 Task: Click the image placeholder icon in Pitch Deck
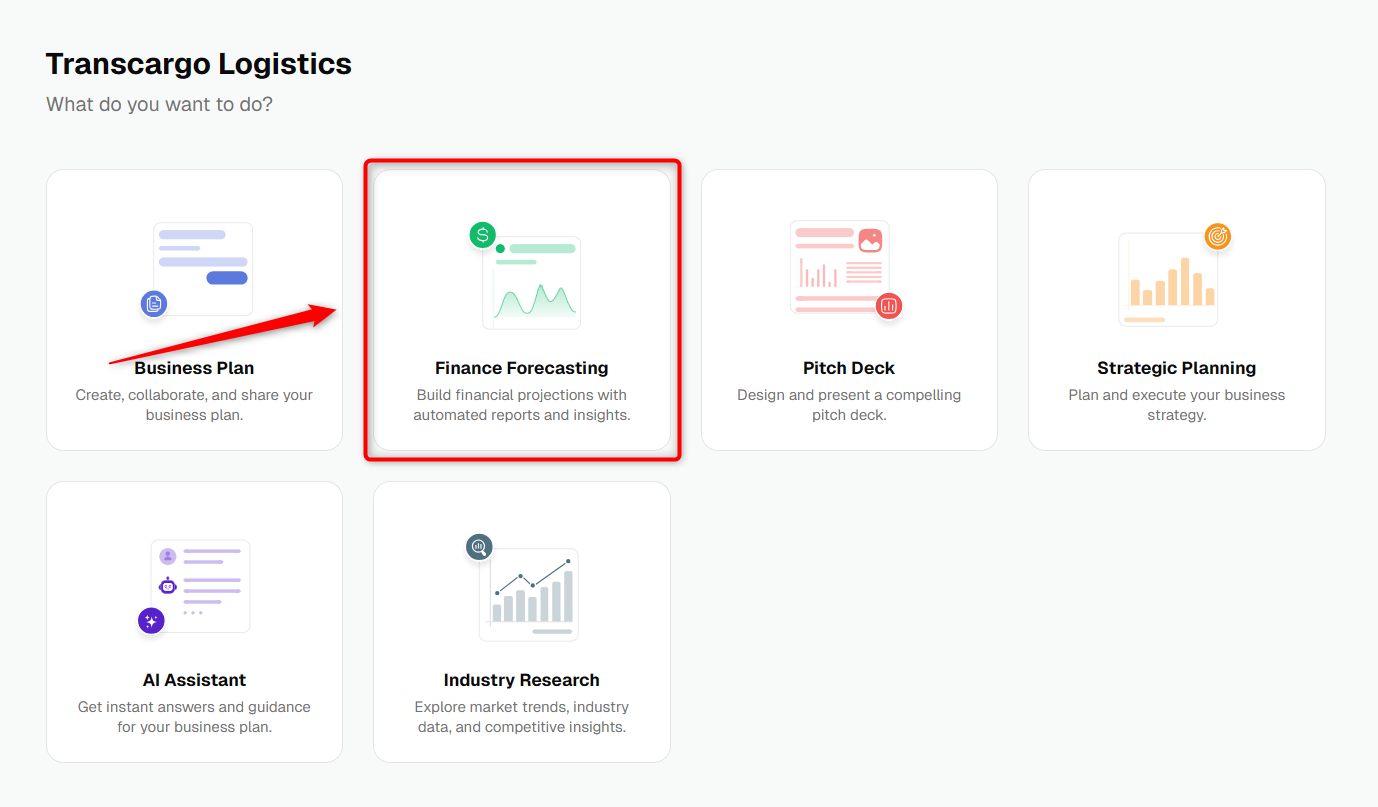tap(870, 241)
